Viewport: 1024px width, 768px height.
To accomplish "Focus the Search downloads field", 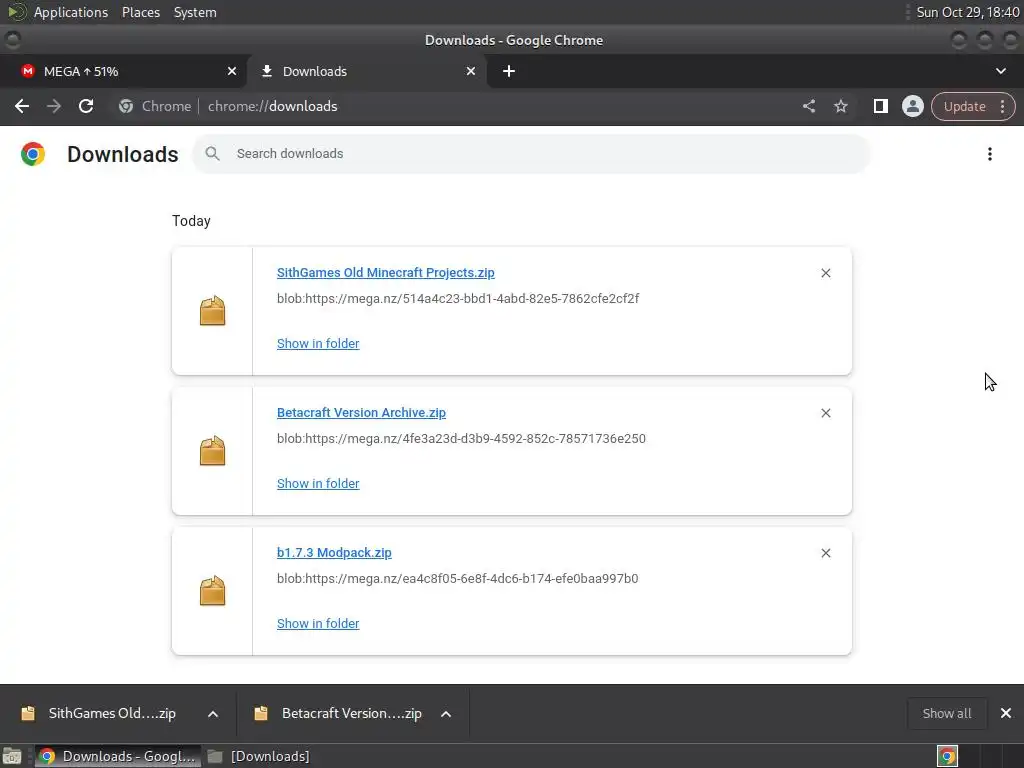I will [x=531, y=153].
